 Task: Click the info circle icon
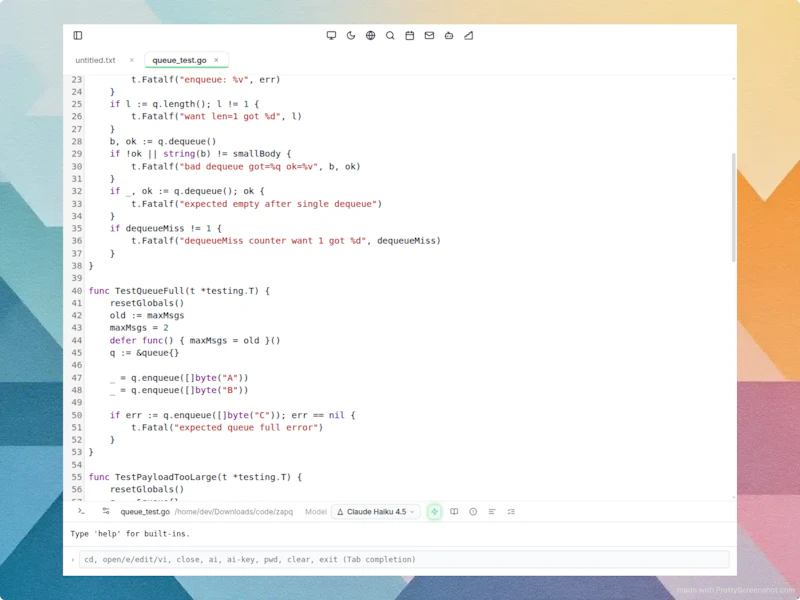(x=473, y=511)
